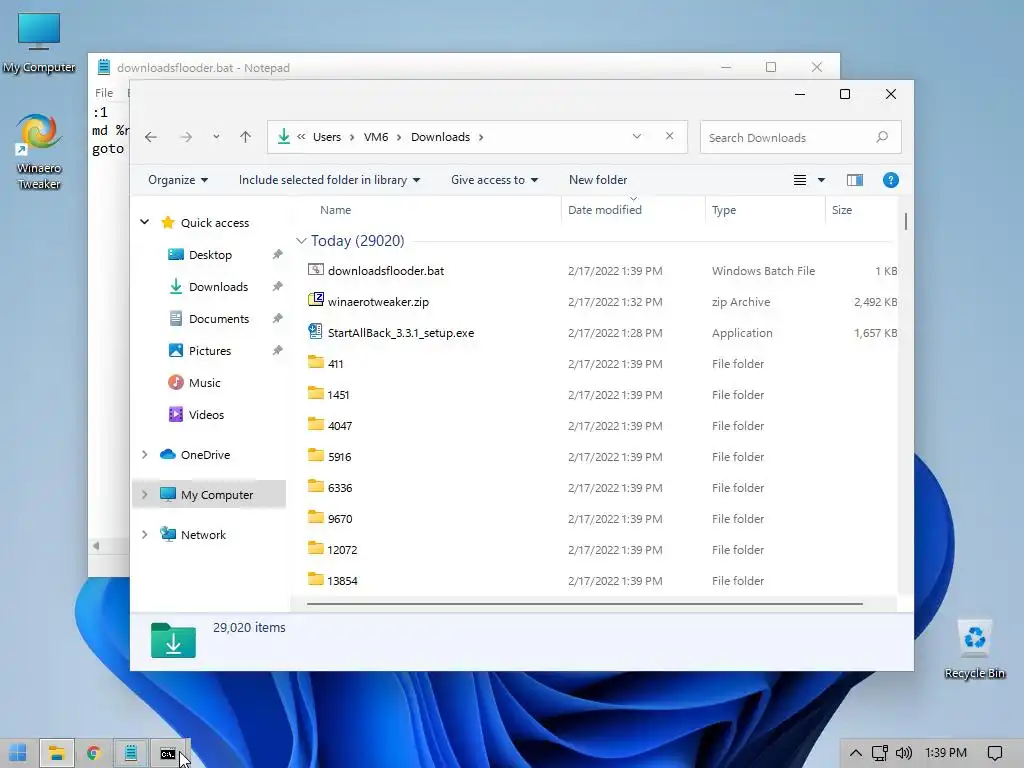Open the Recycle Bin desktop icon
This screenshot has width=1024, height=768.
[x=974, y=650]
